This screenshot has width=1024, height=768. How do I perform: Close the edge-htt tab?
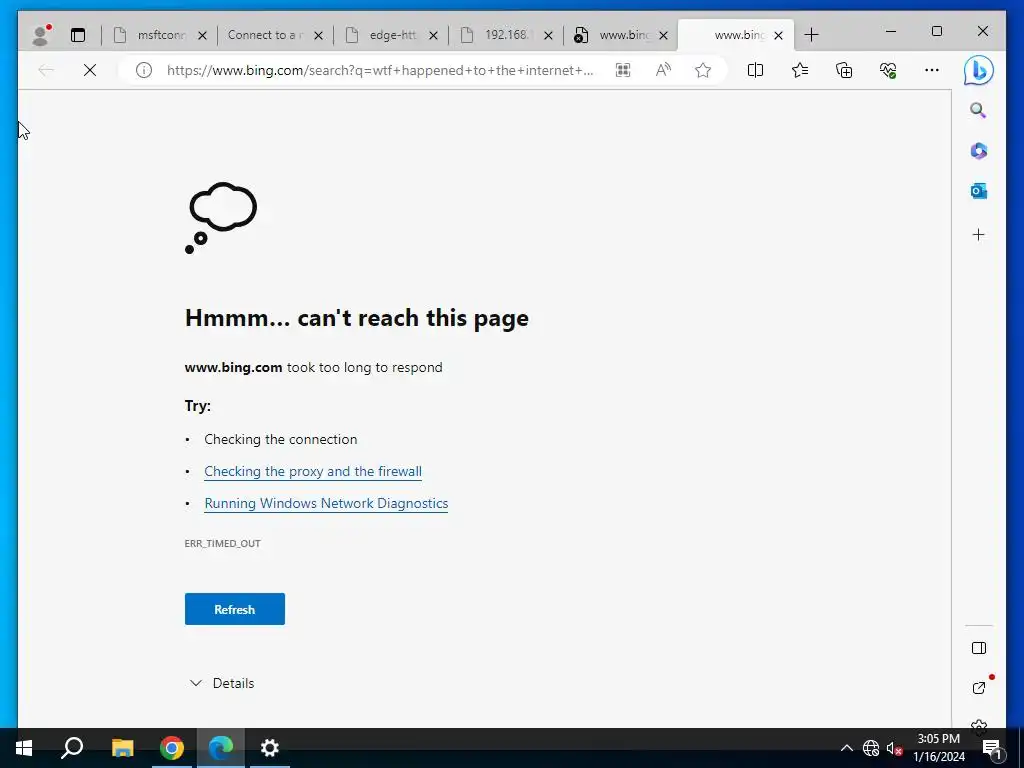pyautogui.click(x=434, y=35)
